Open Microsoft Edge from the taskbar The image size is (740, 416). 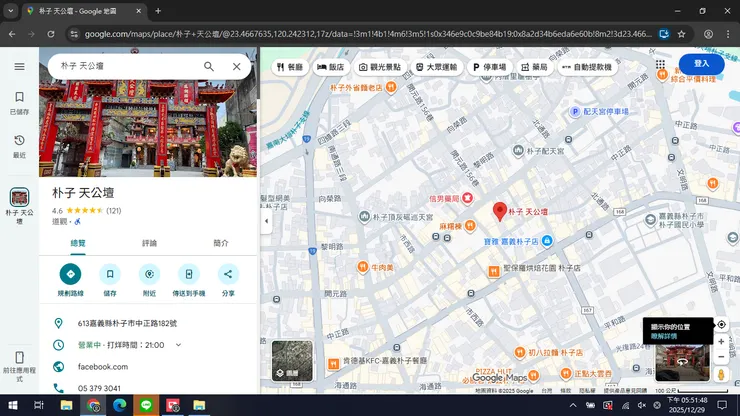119,405
